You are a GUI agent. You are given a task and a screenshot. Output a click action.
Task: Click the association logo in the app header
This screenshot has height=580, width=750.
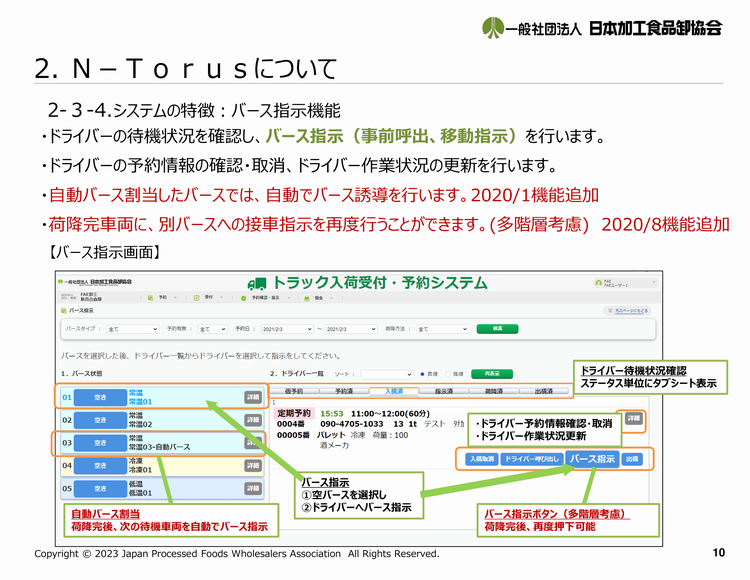tap(95, 282)
